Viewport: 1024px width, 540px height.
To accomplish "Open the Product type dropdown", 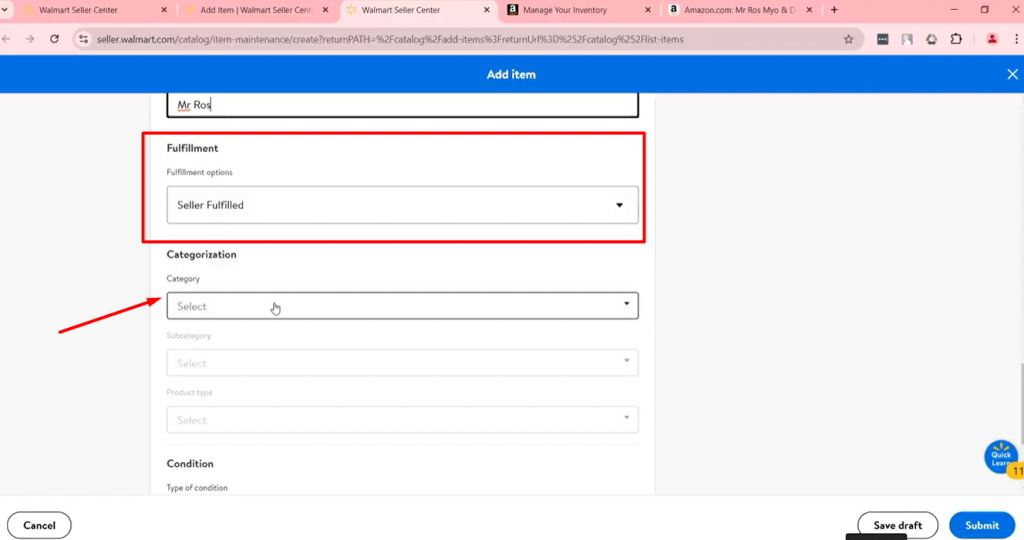I will (402, 420).
